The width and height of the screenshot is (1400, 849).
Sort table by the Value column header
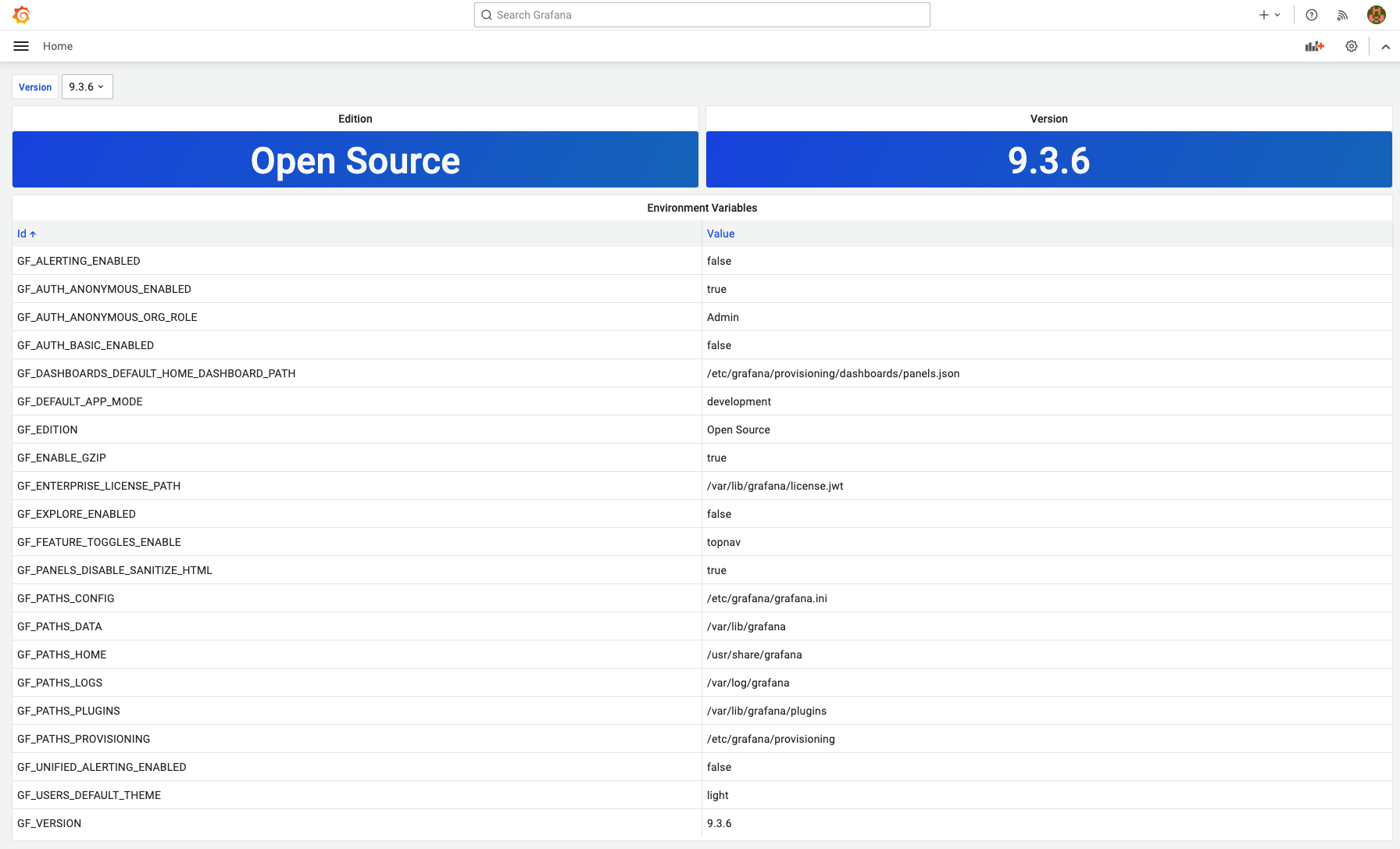coord(720,234)
